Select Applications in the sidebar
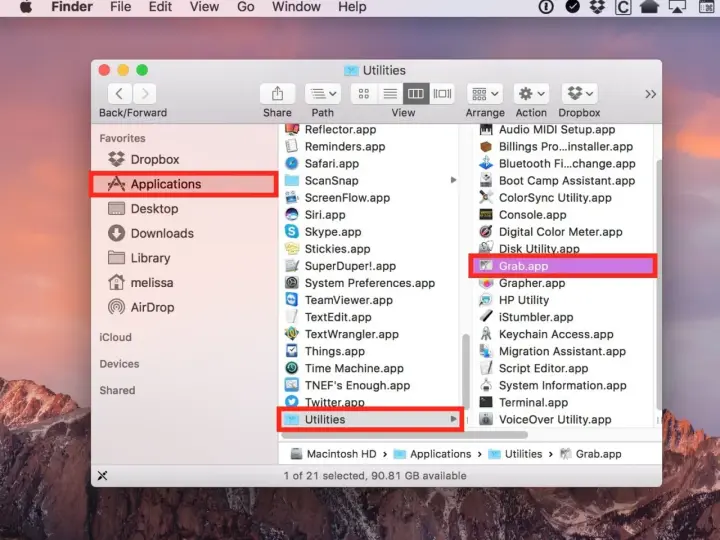720x540 pixels. point(184,184)
